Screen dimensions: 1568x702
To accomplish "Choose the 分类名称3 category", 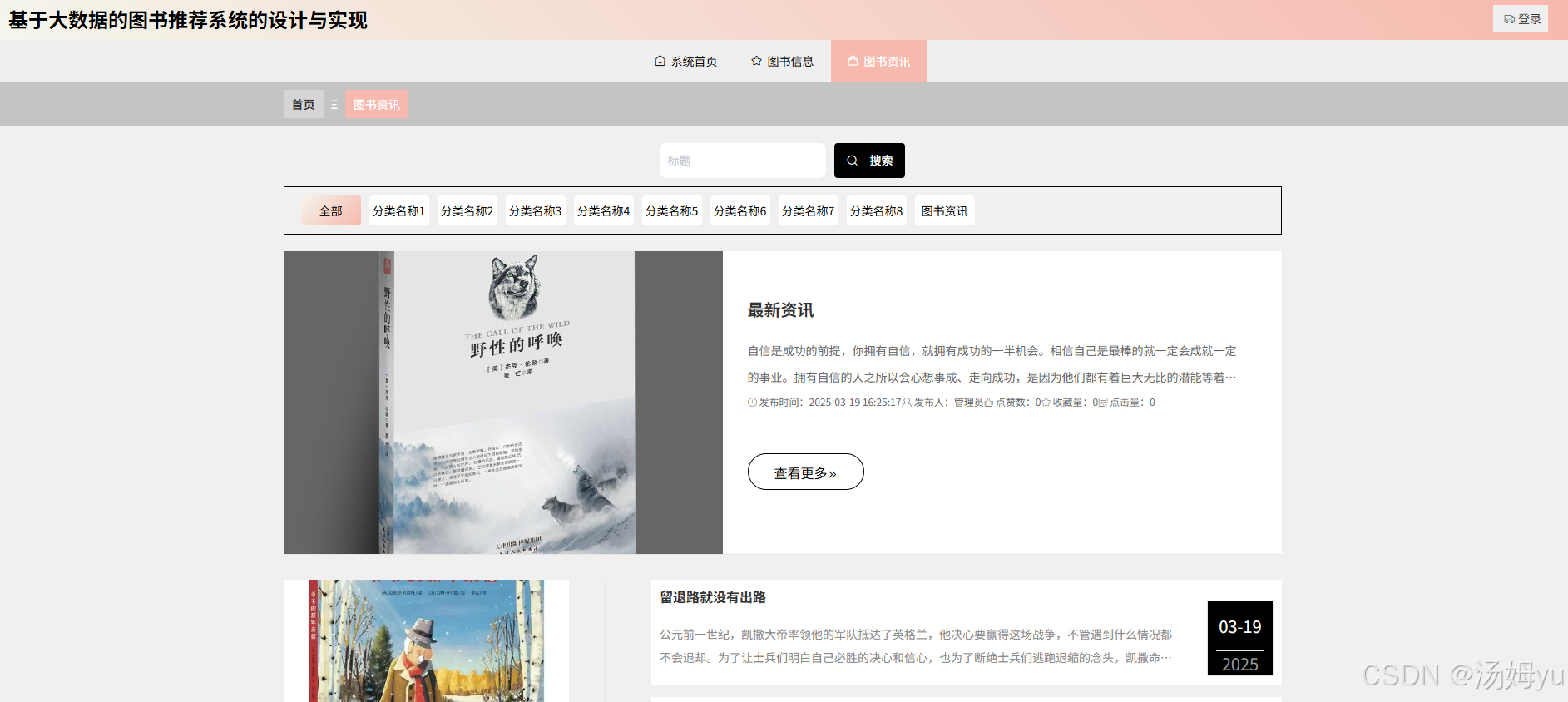I will pyautogui.click(x=536, y=210).
